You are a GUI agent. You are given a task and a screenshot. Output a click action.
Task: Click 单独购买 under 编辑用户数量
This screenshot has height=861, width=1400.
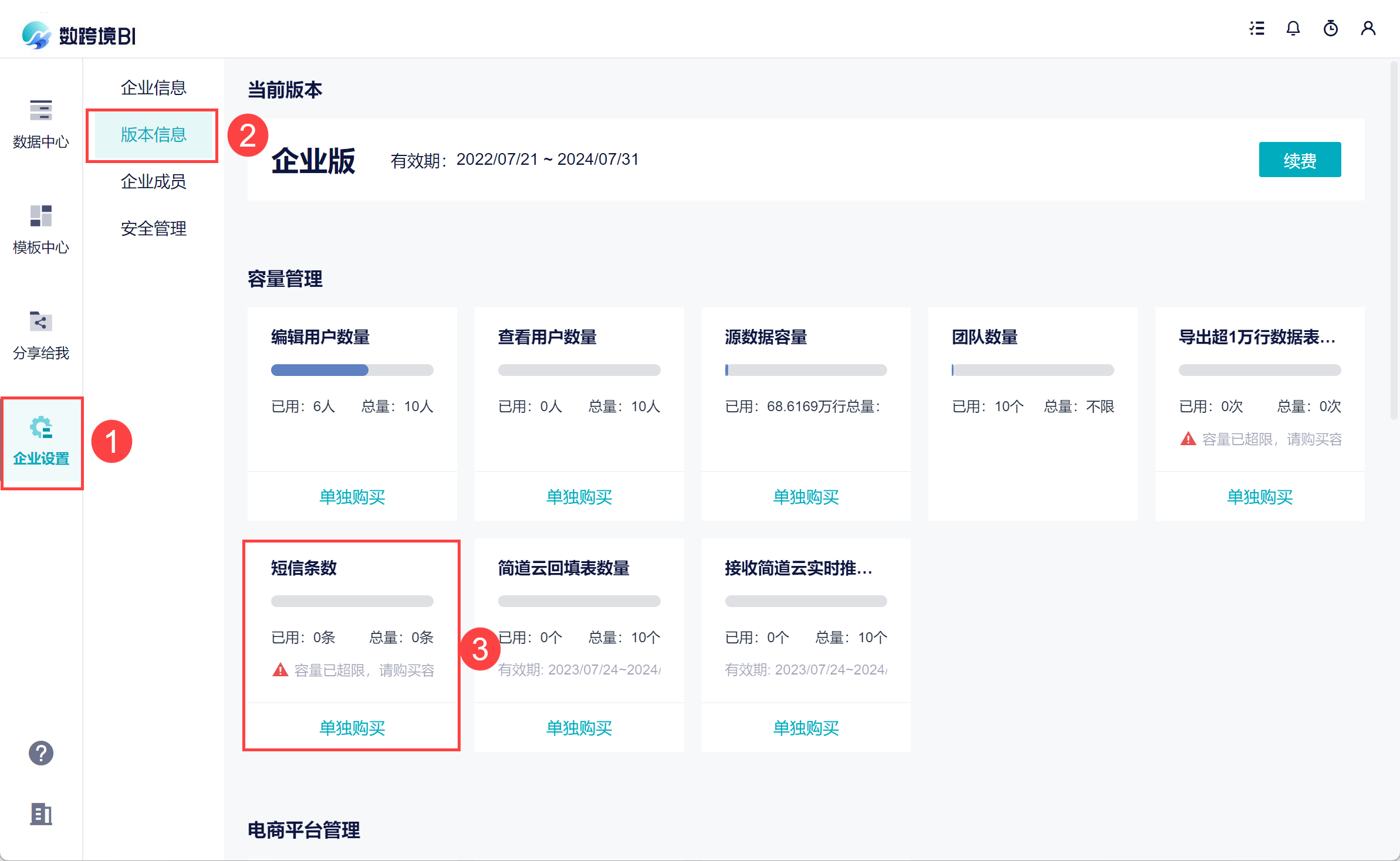(x=352, y=497)
